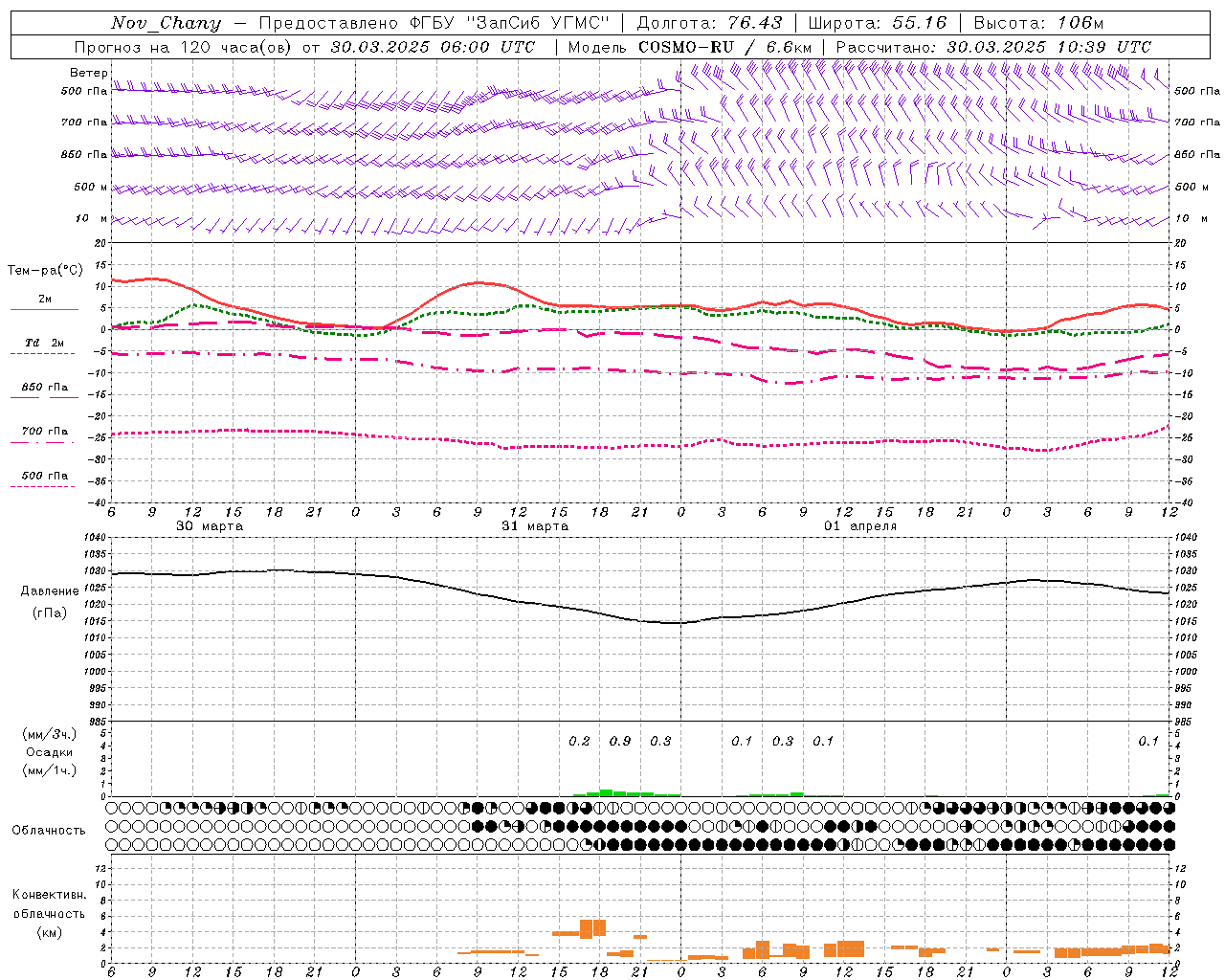Select the 'Осадки' precipitation label
This screenshot has width=1225, height=980.
(x=50, y=753)
